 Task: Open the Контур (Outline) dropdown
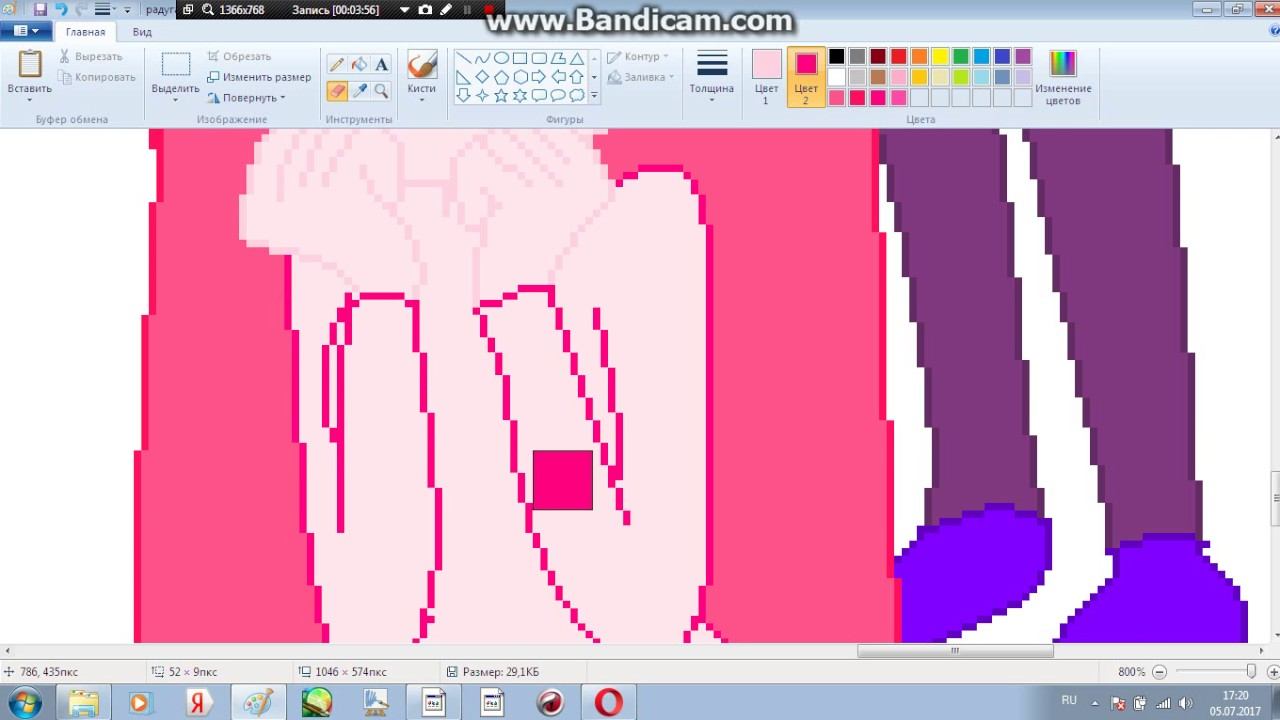tap(638, 57)
